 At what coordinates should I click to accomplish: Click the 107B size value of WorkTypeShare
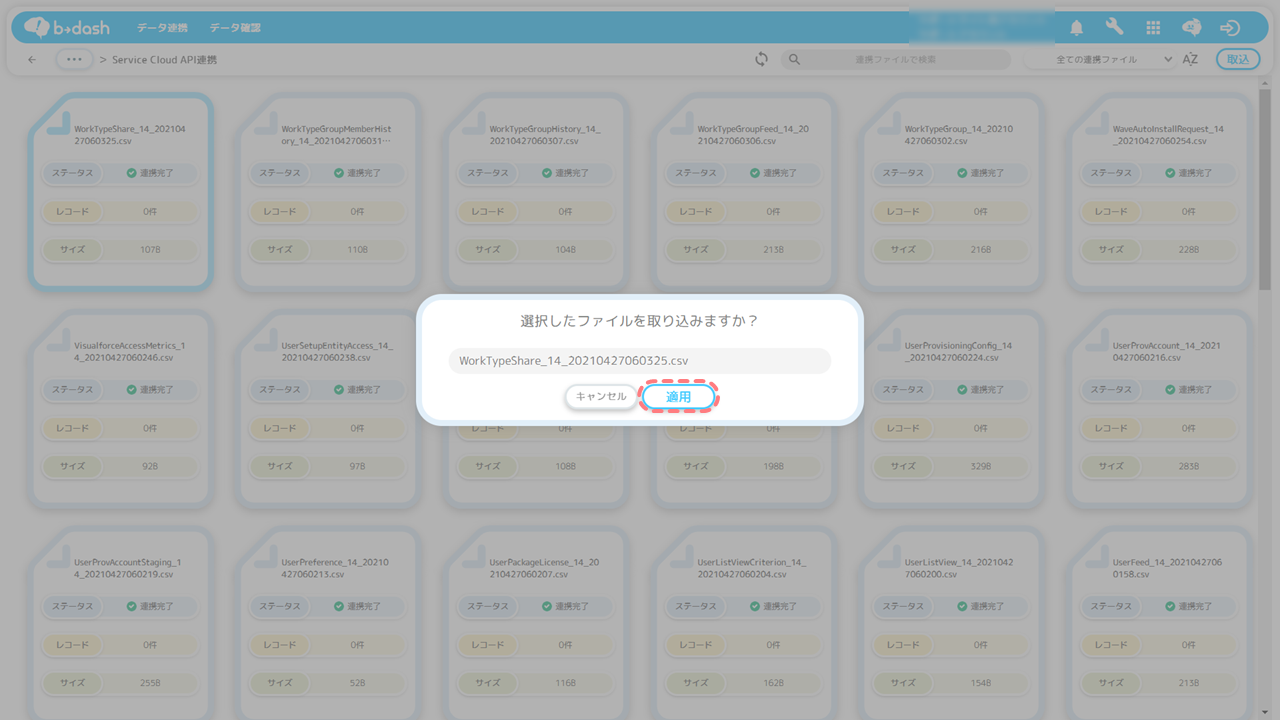tap(149, 250)
